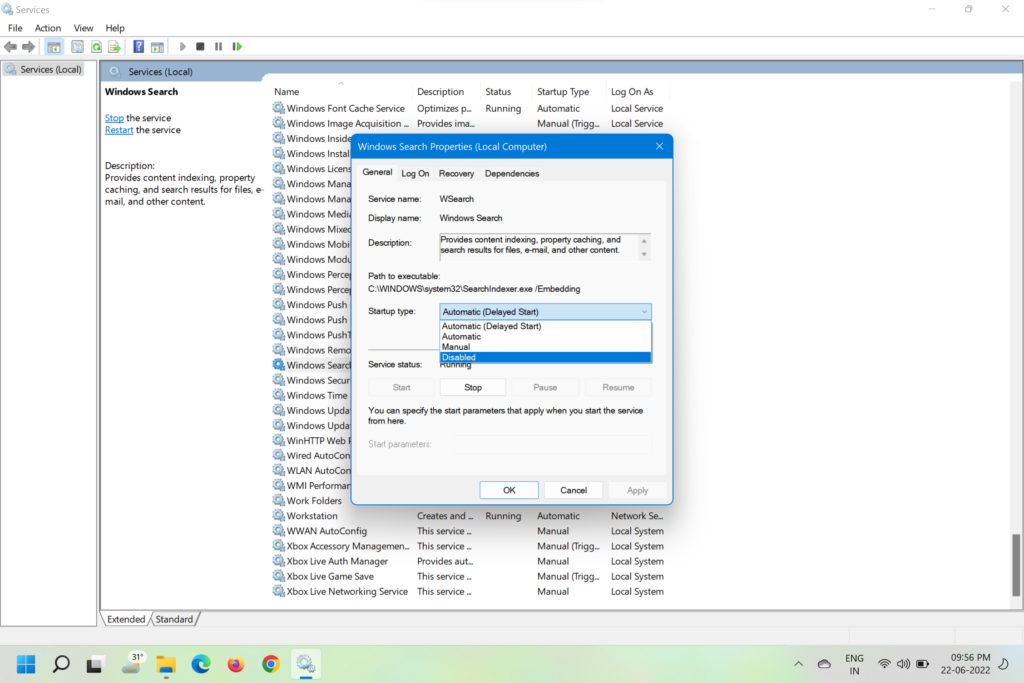Choose Manual from the startup type options
This screenshot has width=1024, height=683.
pos(545,347)
